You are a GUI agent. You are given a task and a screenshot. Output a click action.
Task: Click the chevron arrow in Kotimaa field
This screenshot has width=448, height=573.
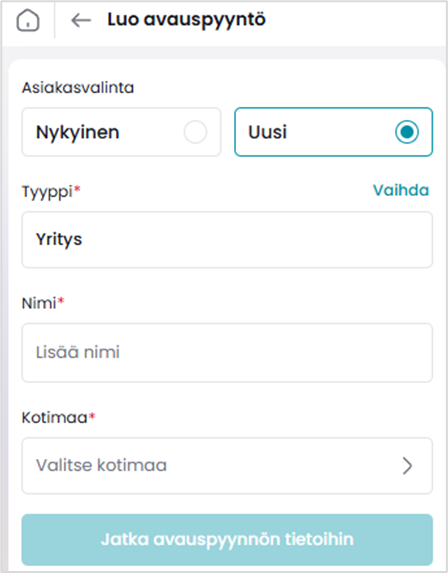coord(407,466)
